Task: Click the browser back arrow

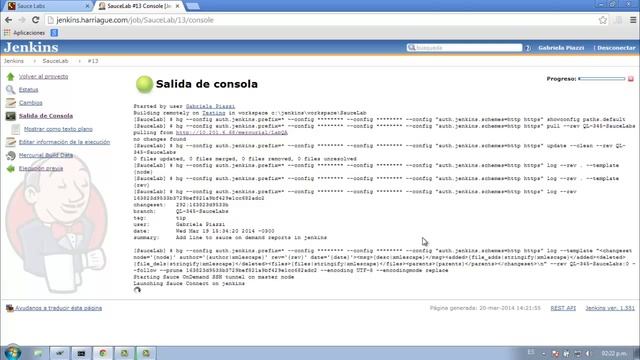Action: (x=9, y=20)
